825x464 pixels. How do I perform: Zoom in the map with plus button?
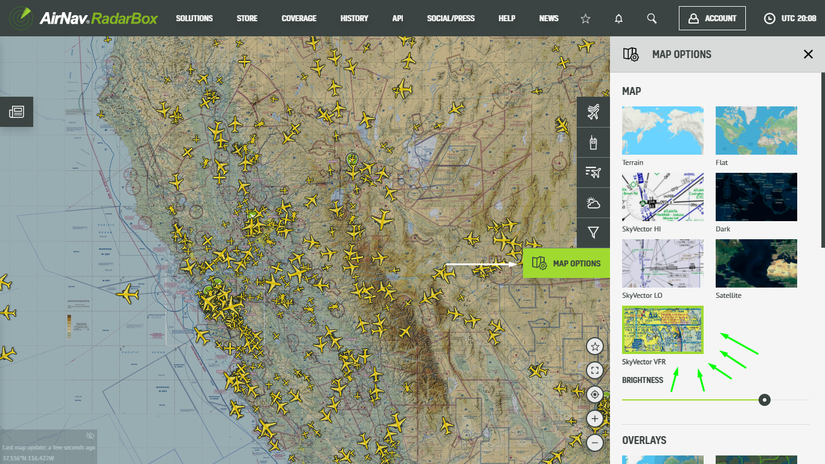click(595, 419)
